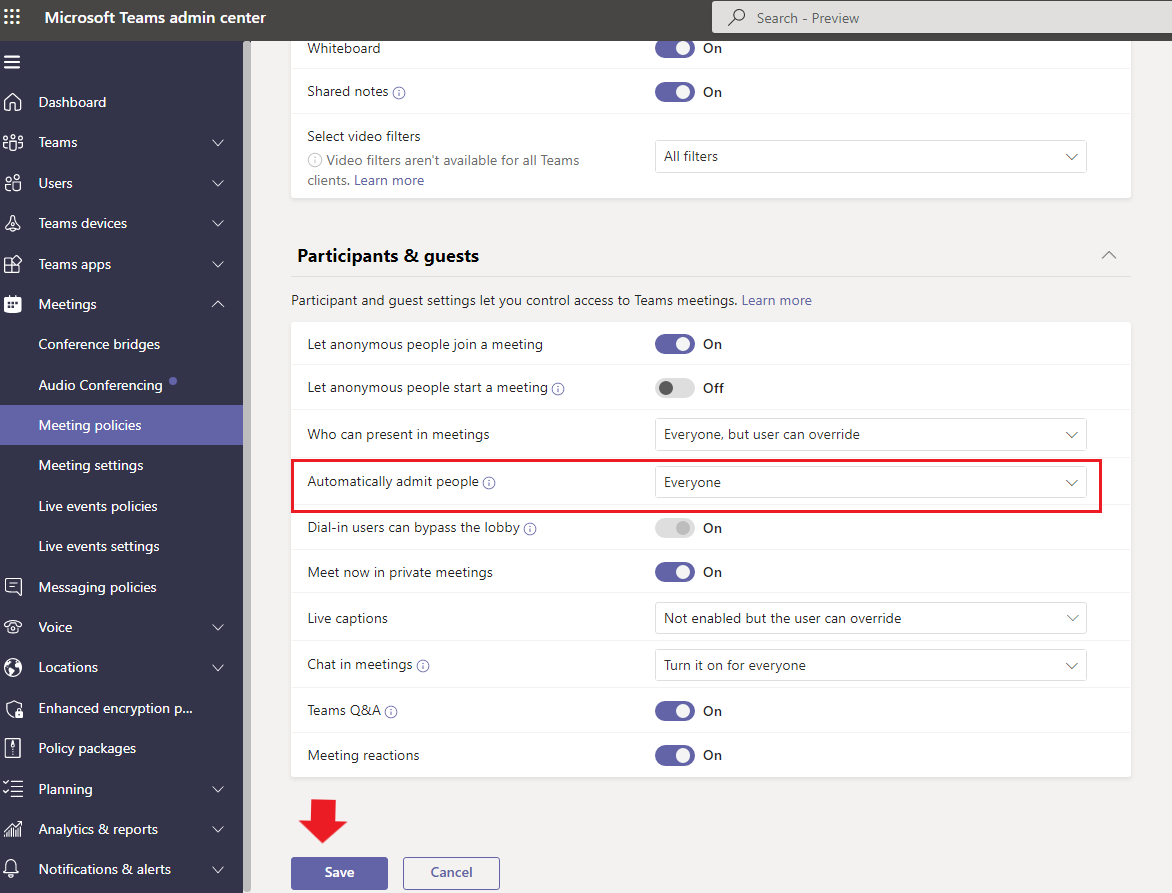
Task: Click the Planning checklist icon
Action: [13, 788]
